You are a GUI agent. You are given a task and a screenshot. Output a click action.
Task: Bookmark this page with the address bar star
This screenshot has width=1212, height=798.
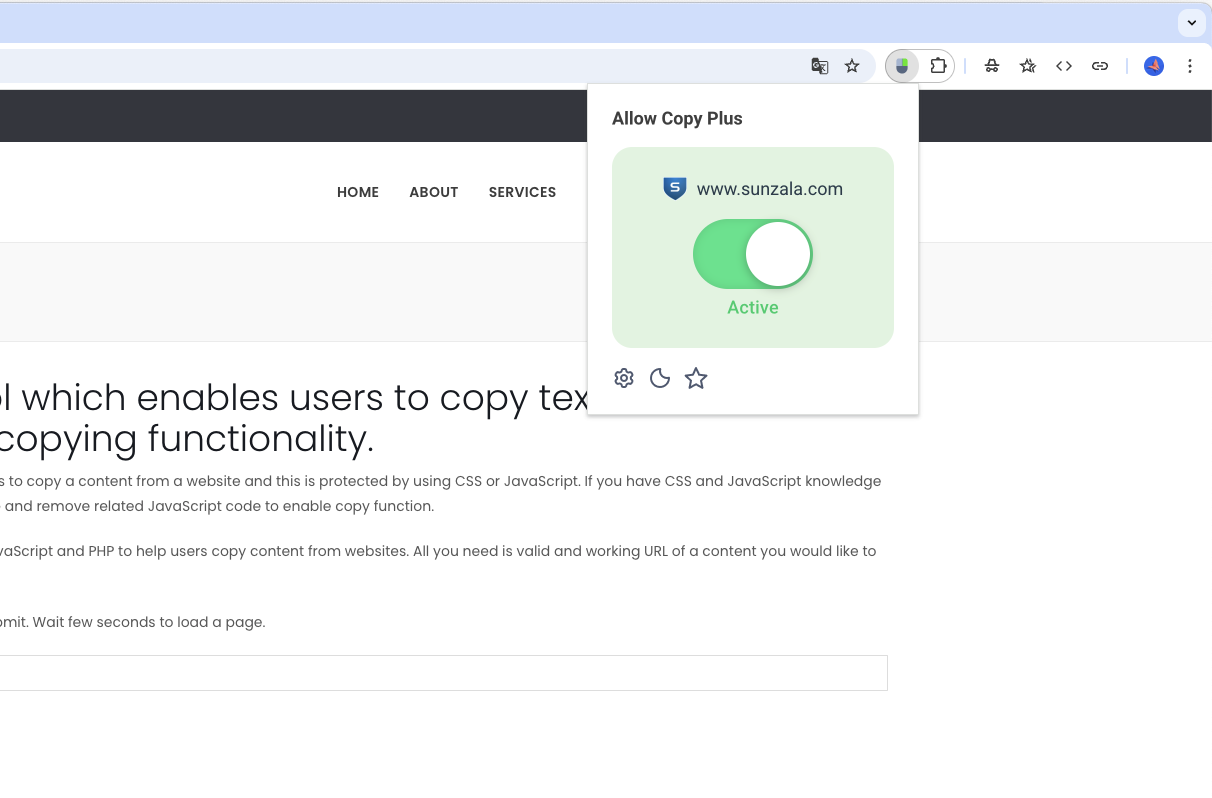point(852,65)
